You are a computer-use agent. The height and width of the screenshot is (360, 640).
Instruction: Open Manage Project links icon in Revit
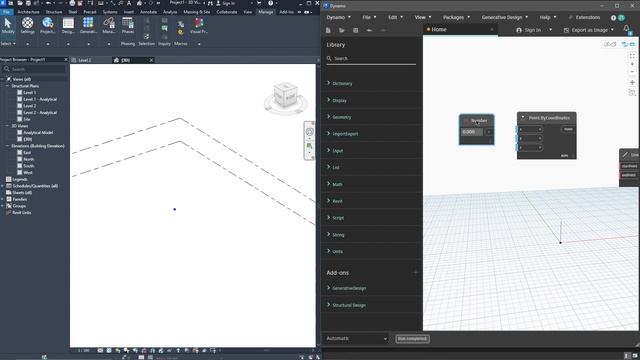click(109, 25)
